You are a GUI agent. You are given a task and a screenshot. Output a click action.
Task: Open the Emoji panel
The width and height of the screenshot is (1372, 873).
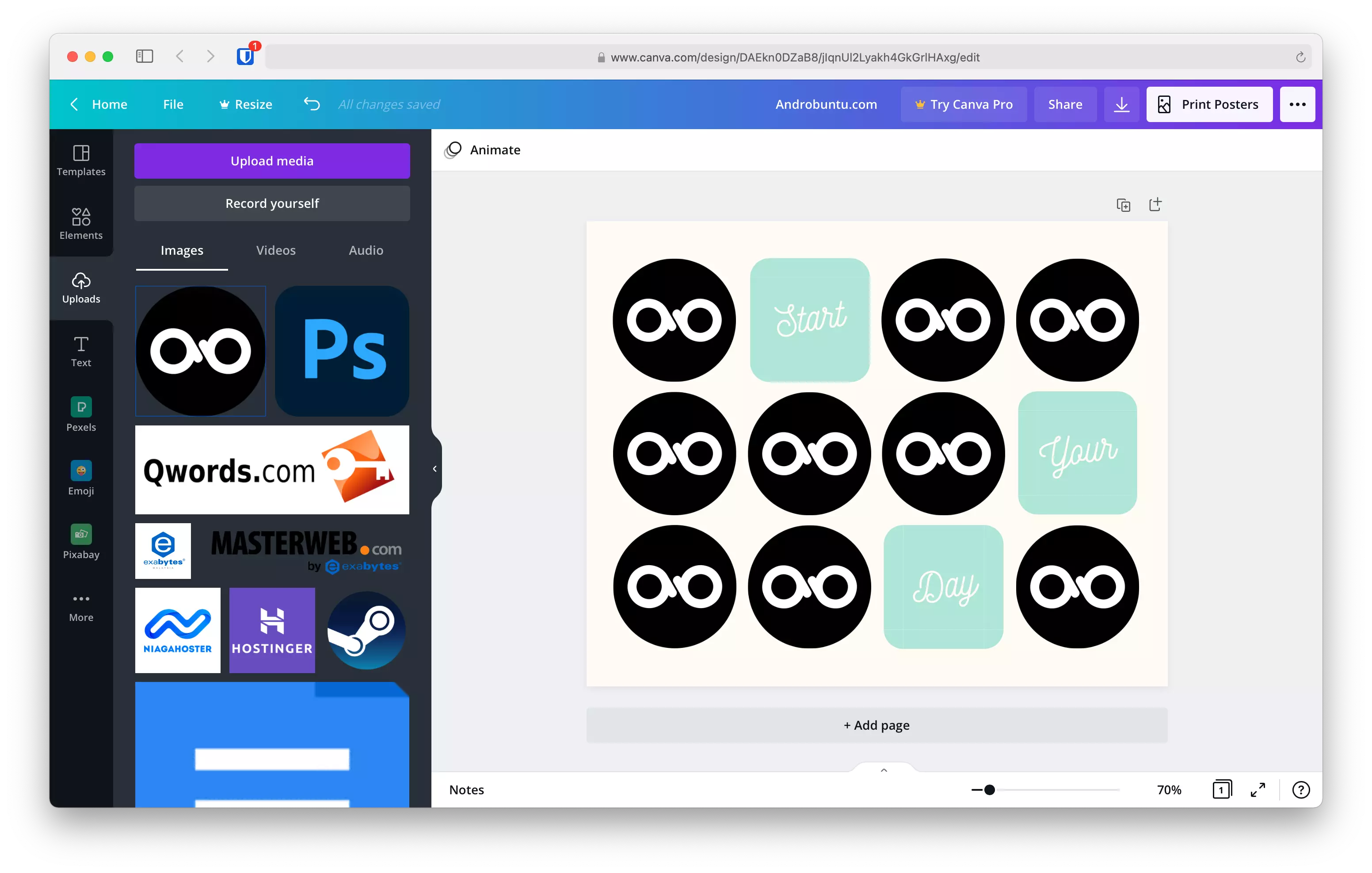tap(80, 479)
